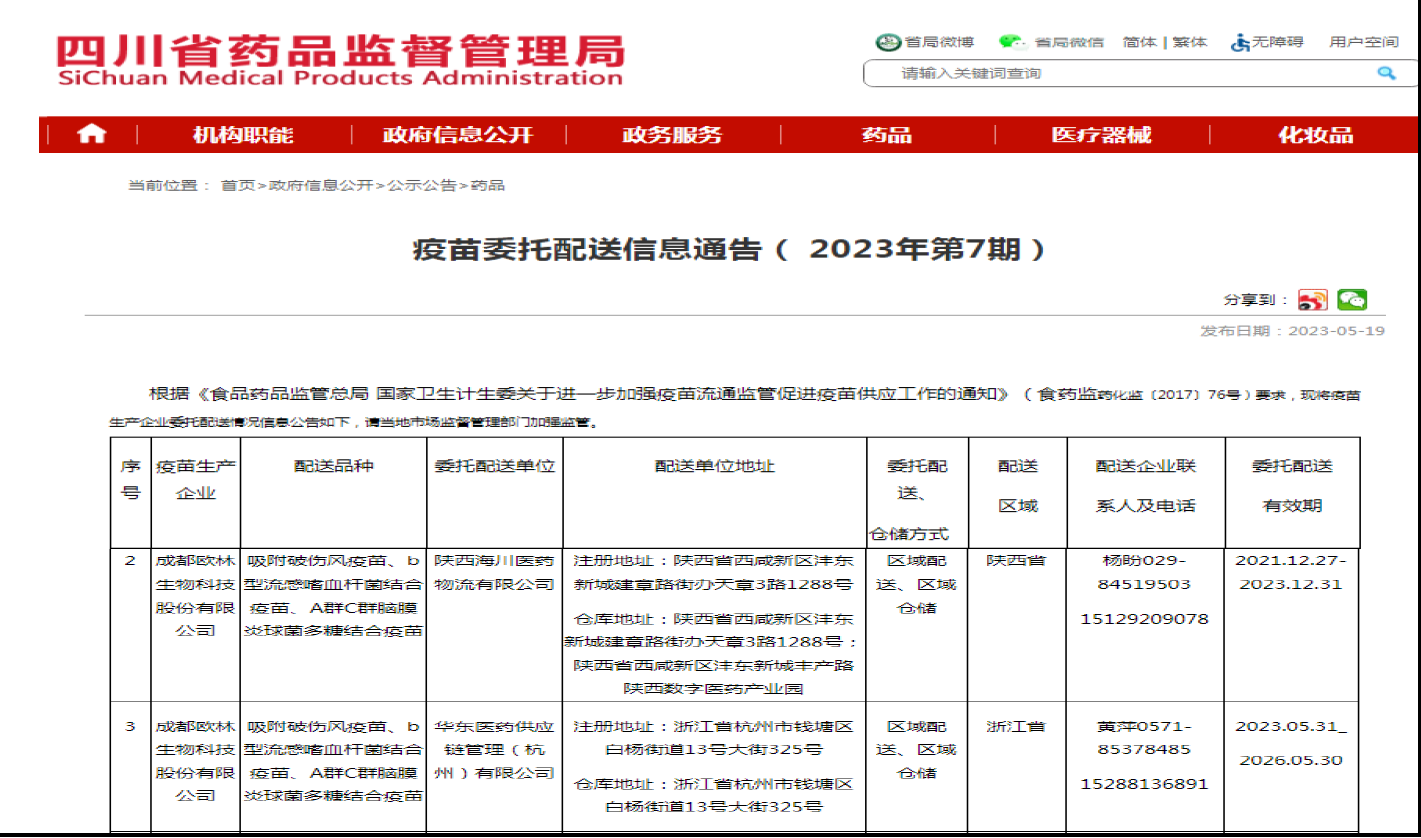Open the 省局微信 WeChat icon link
Screen dimensions: 1421x838
coord(1012,42)
